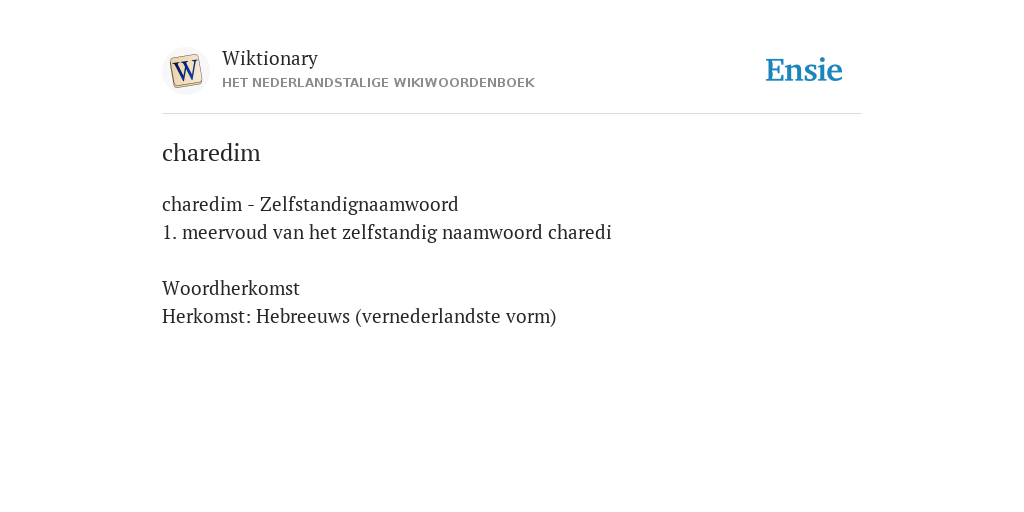Viewport: 1024px width, 512px height.
Task: Click the word 'Herkomst:' label
Action: point(206,316)
